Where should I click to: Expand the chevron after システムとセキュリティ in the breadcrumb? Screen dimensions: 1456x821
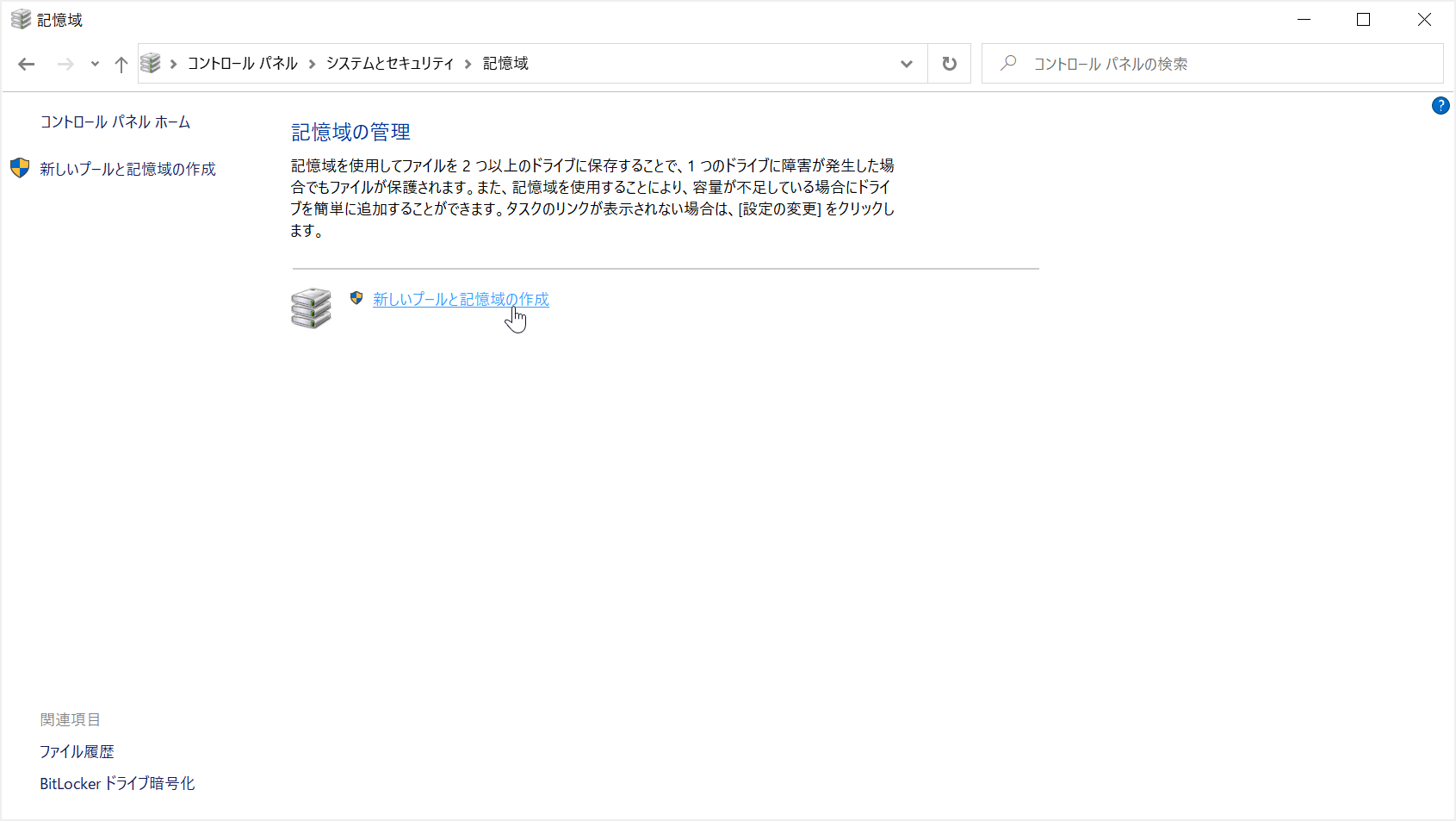point(468,63)
